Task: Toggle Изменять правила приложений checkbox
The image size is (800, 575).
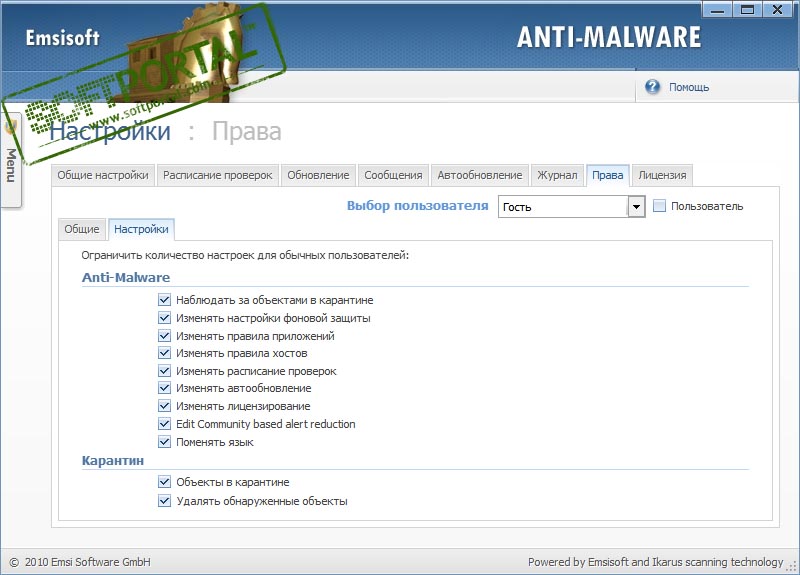Action: pos(164,336)
